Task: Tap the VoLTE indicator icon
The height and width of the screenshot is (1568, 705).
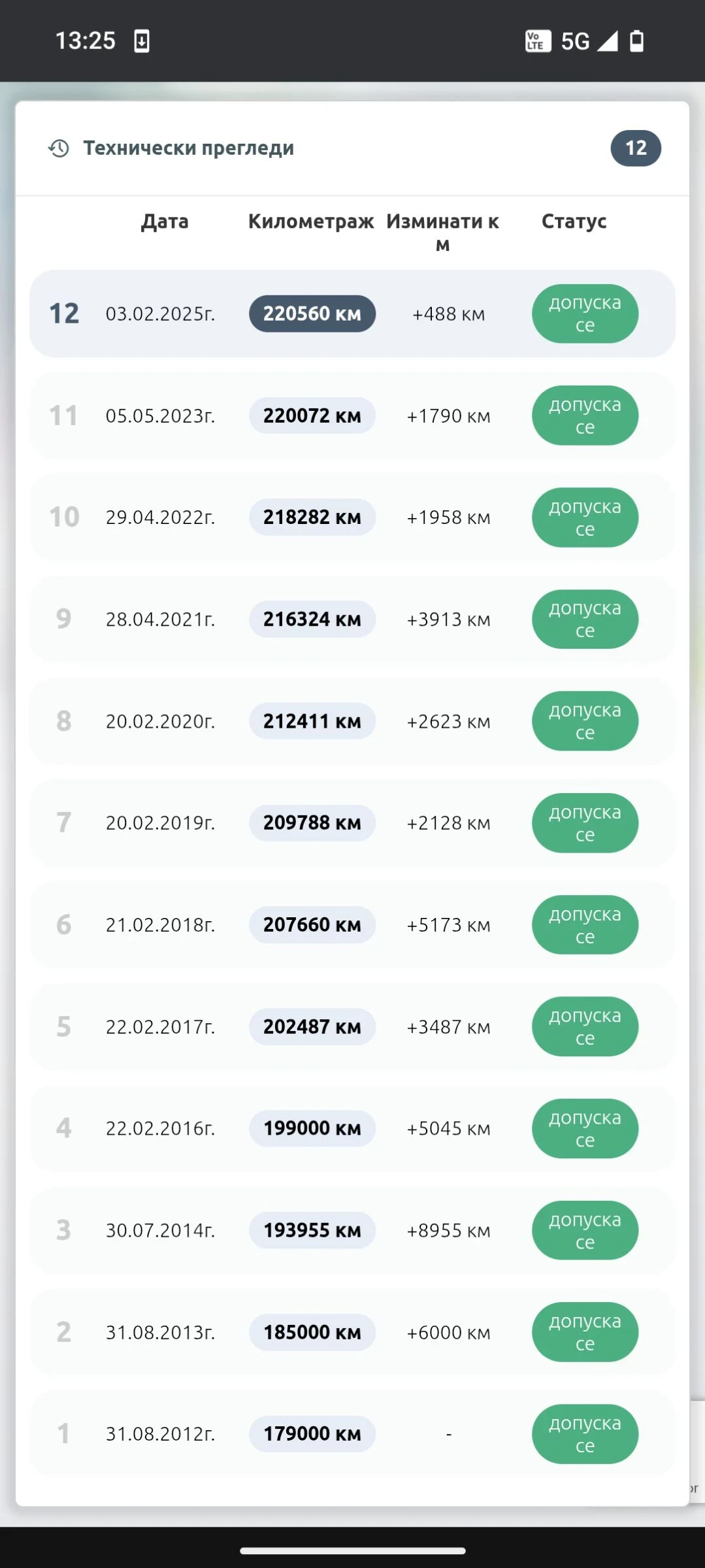Action: coord(538,41)
